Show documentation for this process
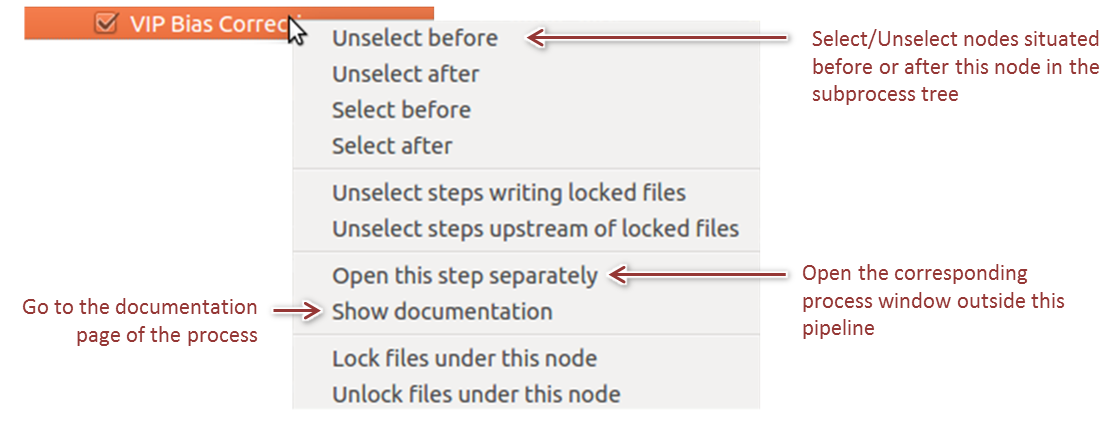Image resolution: width=1120 pixels, height=427 pixels. pos(442,311)
